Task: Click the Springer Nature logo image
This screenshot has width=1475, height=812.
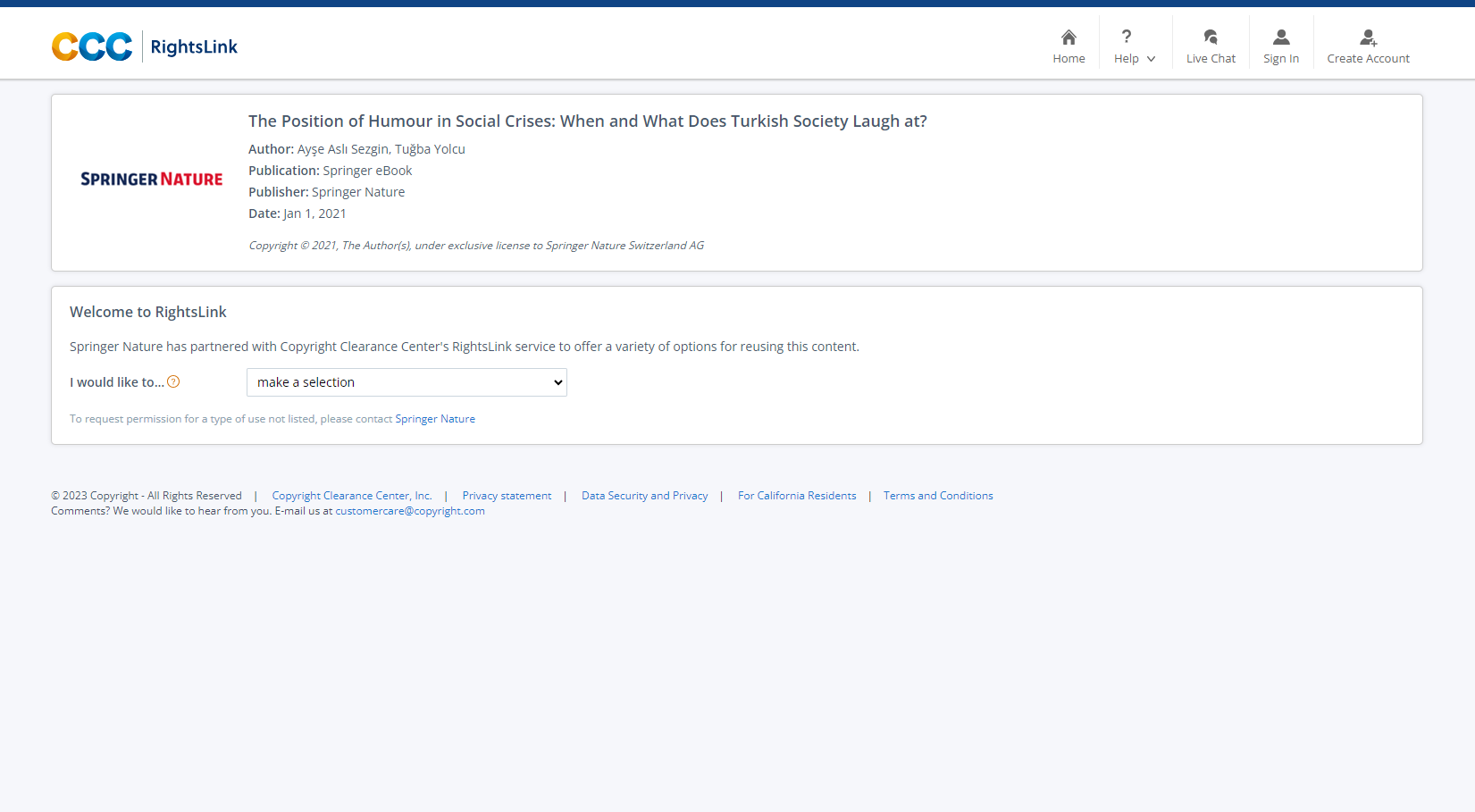Action: pos(152,180)
